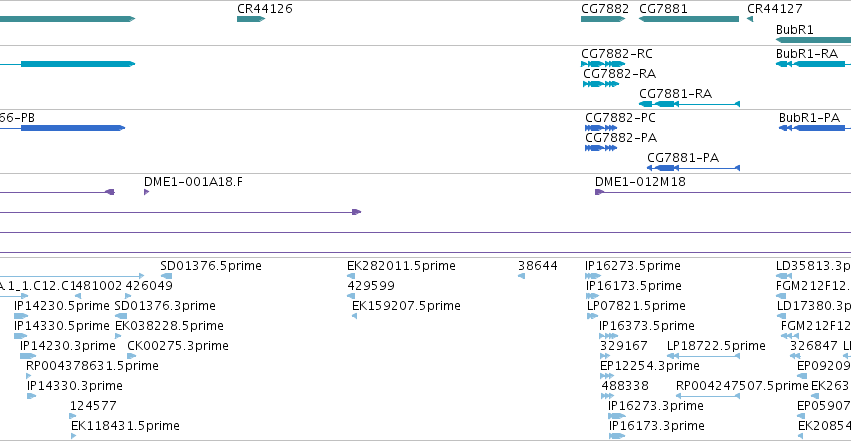Screen dimensions: 851x441
Task: Select the IP16173.3prime EST label
Action: tap(657, 426)
